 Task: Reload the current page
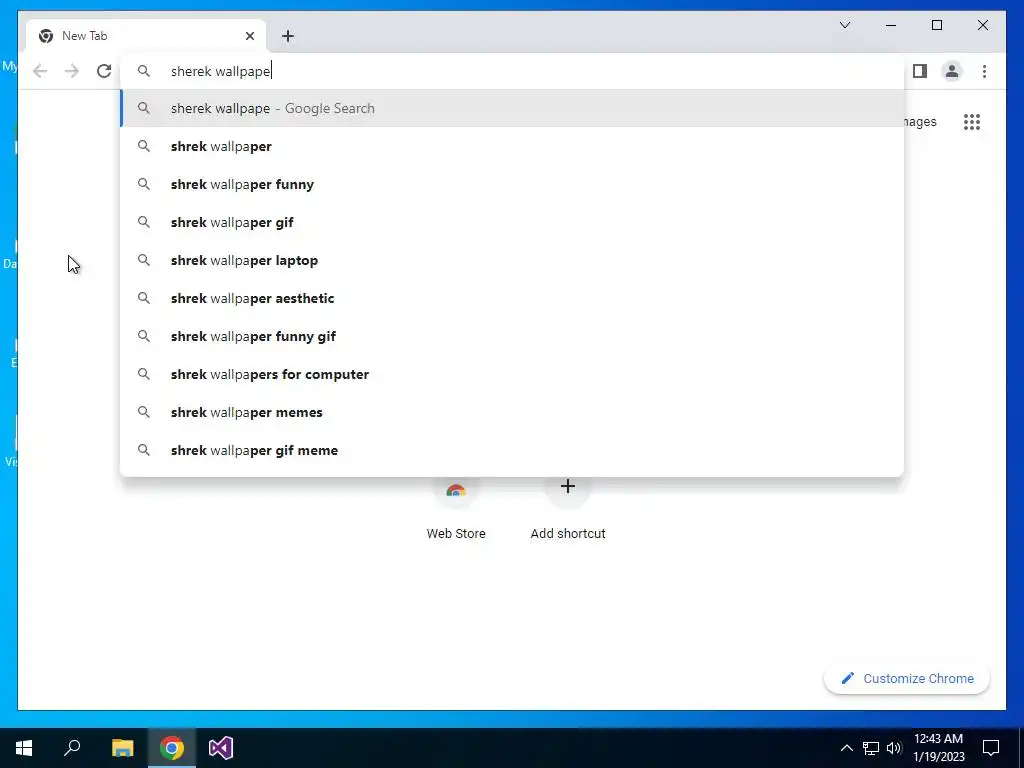(104, 71)
